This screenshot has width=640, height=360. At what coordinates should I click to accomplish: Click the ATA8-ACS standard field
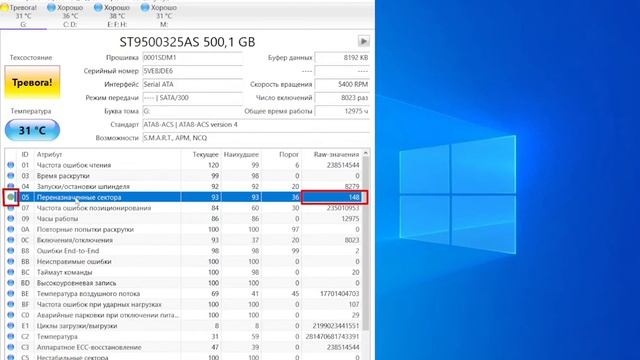[256, 124]
